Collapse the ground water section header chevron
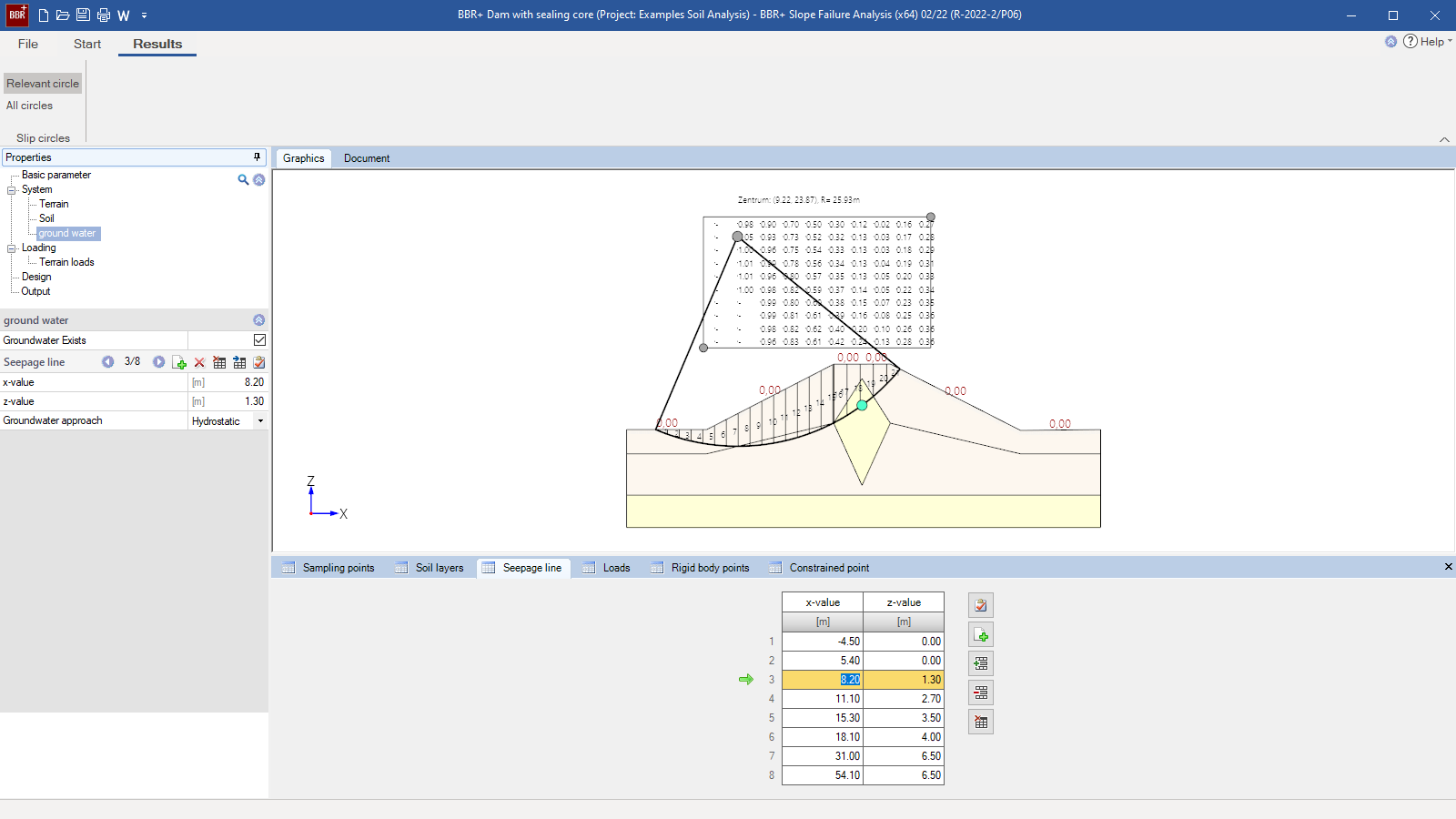This screenshot has height=819, width=1456. (x=259, y=320)
